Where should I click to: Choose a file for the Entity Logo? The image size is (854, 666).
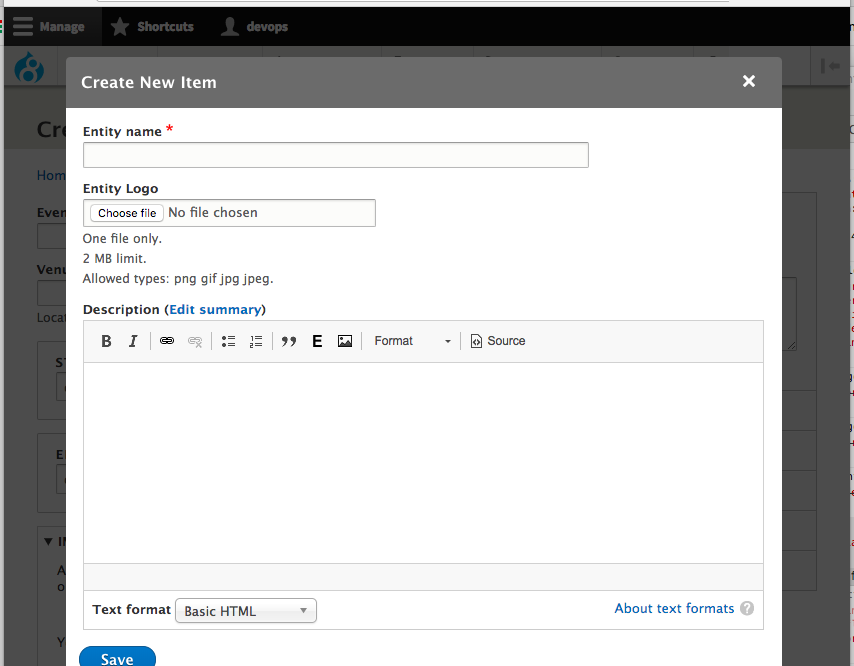pyautogui.click(x=125, y=212)
